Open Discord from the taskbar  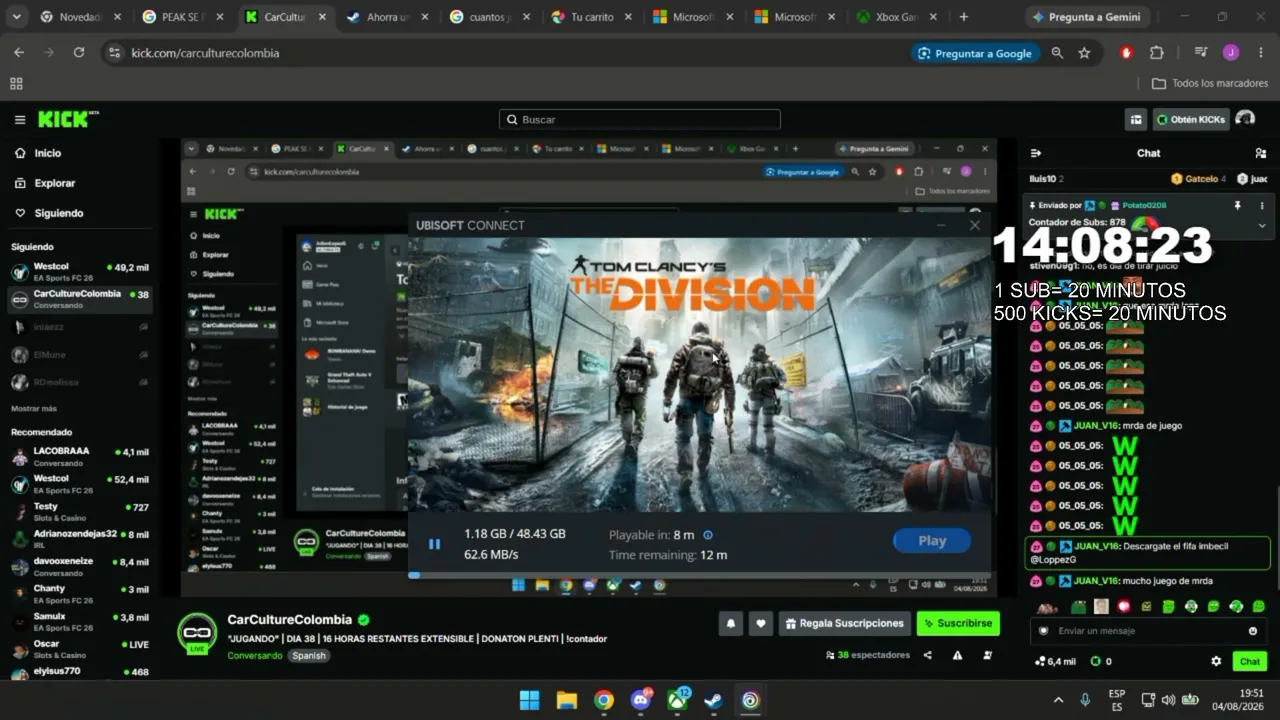click(640, 700)
